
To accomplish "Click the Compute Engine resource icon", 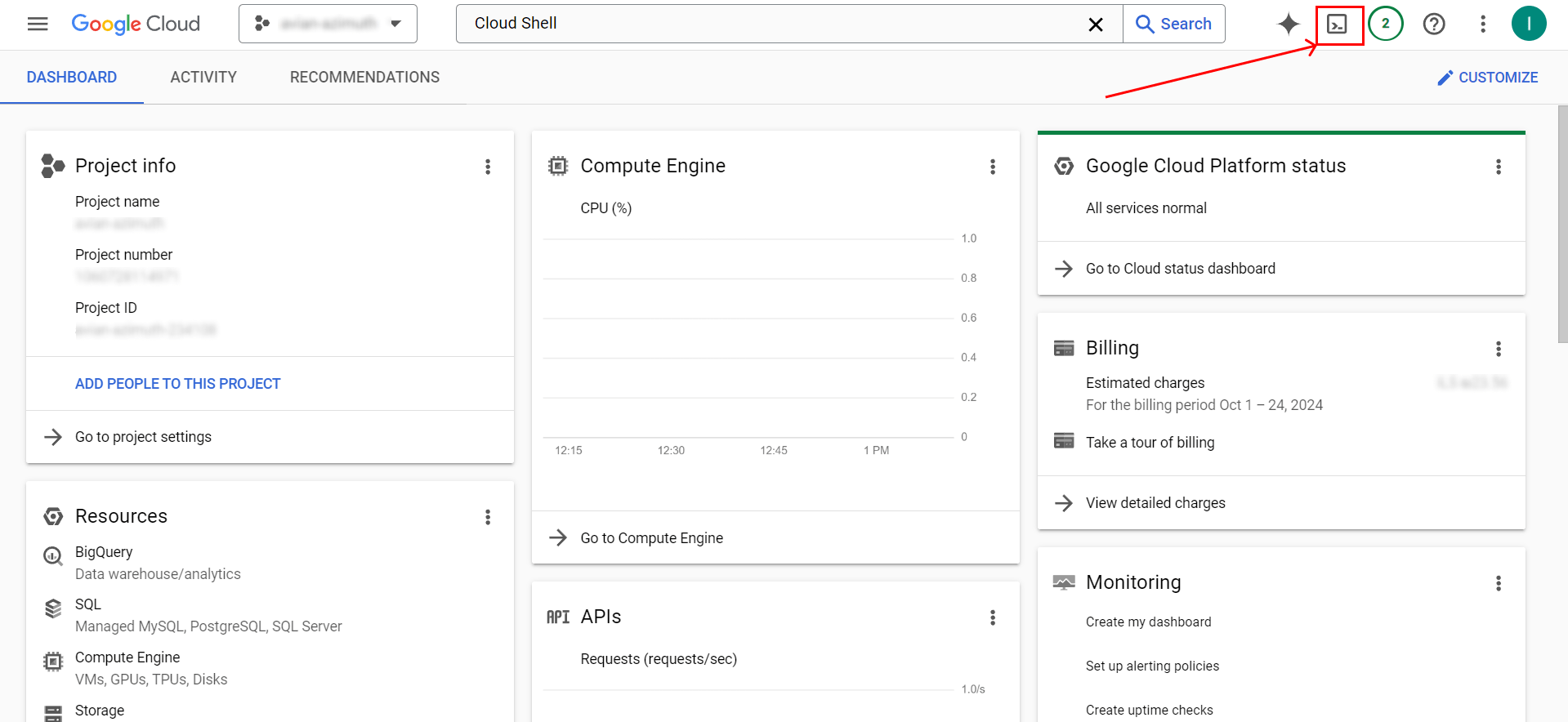I will pos(53,662).
